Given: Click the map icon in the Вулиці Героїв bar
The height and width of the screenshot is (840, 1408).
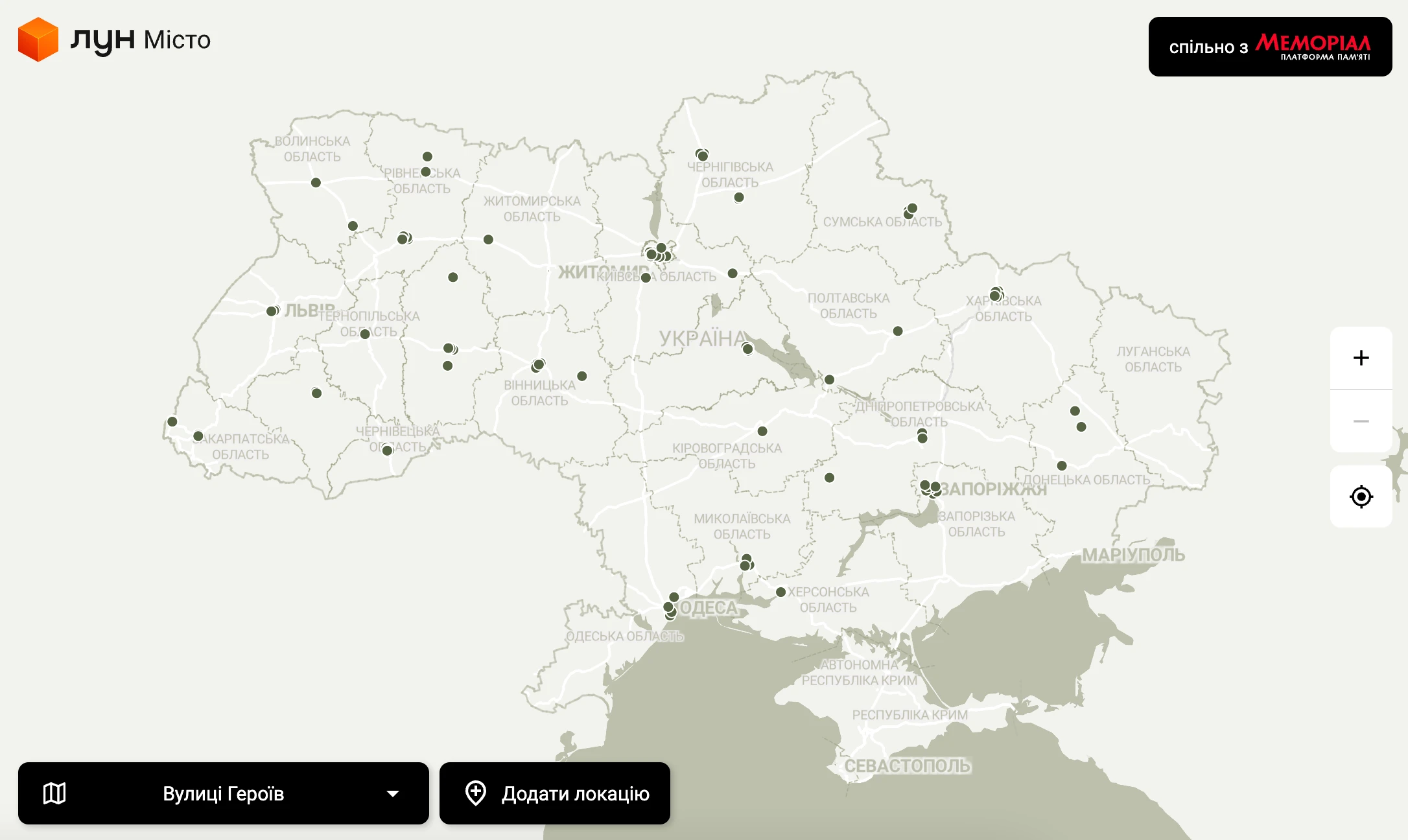Looking at the screenshot, I should (x=54, y=793).
